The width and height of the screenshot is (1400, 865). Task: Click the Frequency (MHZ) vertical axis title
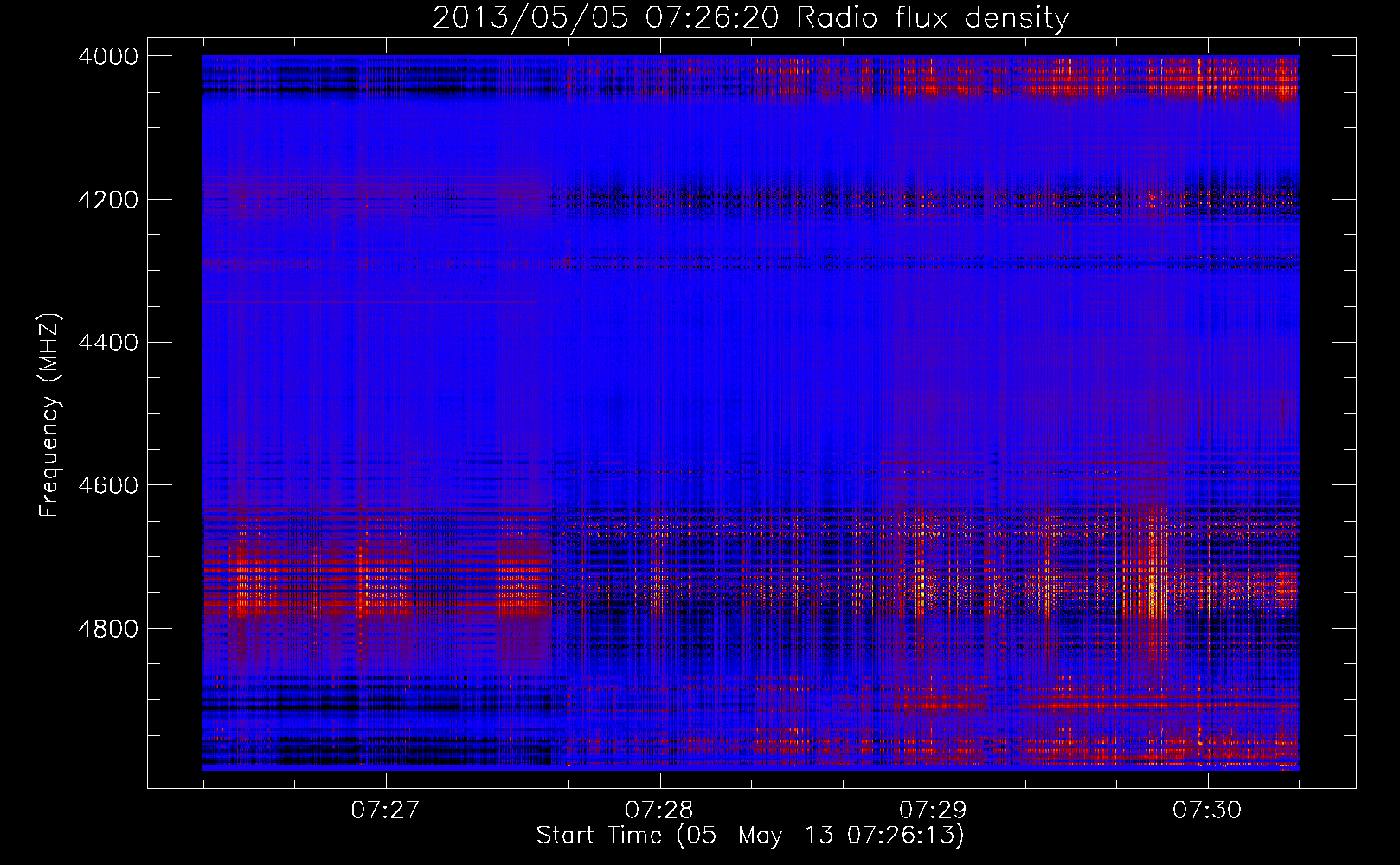(x=49, y=415)
